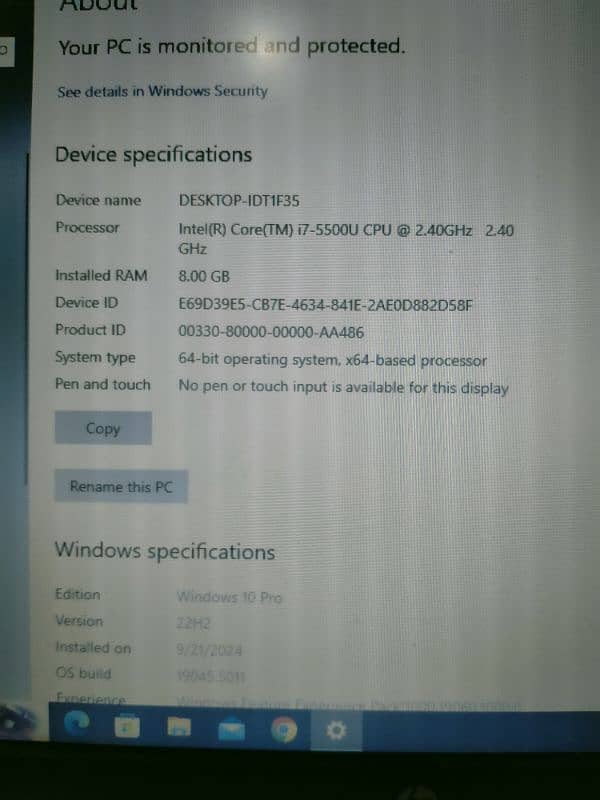
Task: Launch Google Chrome from the taskbar
Action: (x=284, y=730)
